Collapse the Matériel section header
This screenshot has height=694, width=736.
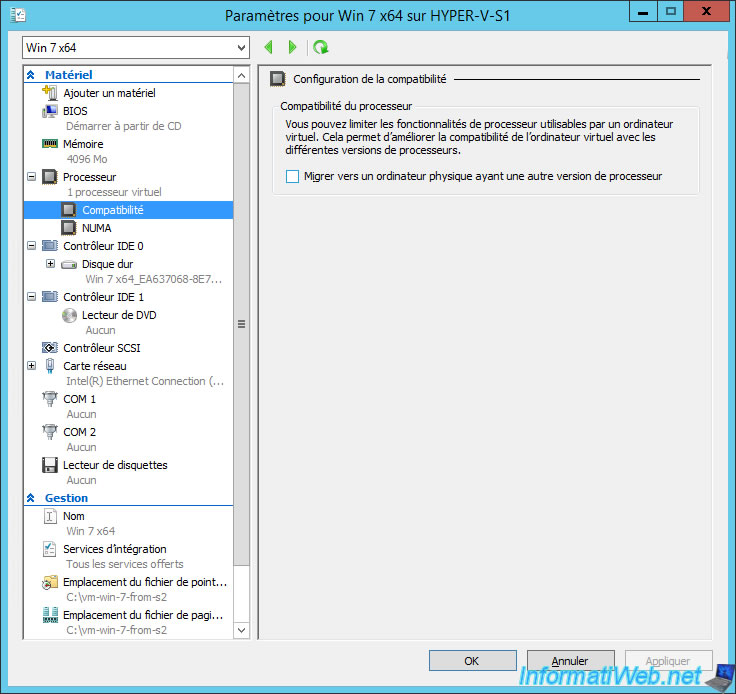click(31, 75)
